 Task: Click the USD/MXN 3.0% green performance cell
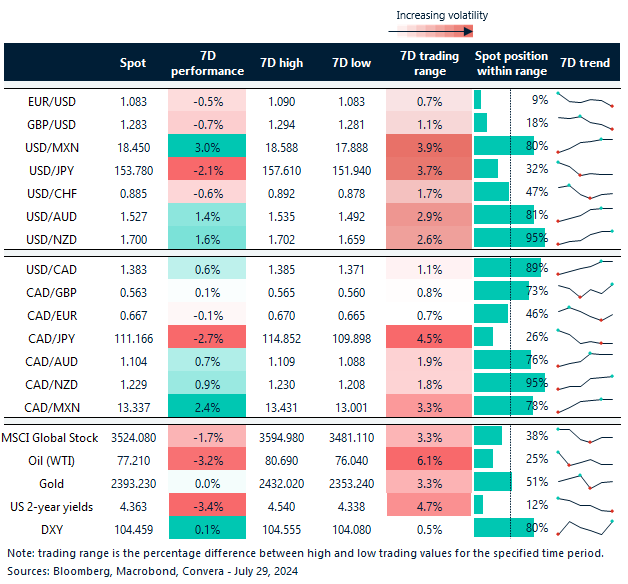tap(208, 145)
